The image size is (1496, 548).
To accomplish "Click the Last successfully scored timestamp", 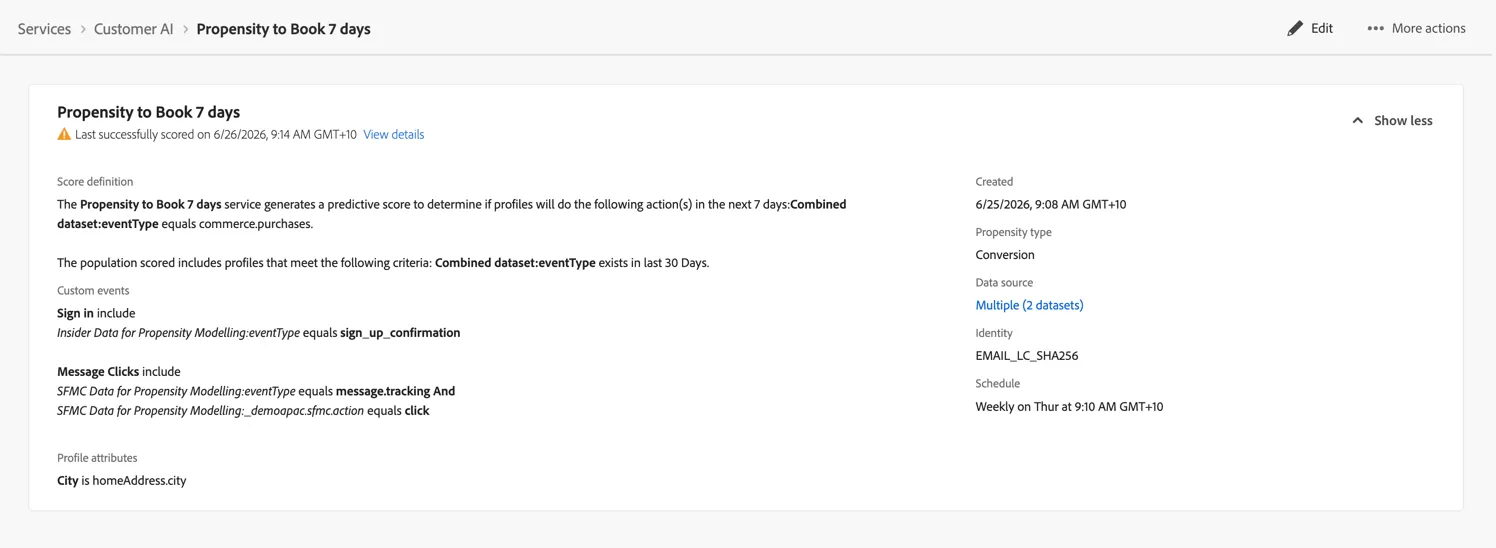I will point(216,134).
